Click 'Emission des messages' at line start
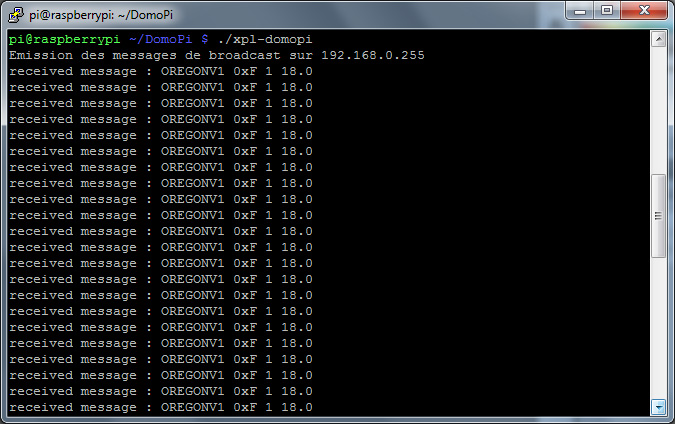 [x=93, y=56]
